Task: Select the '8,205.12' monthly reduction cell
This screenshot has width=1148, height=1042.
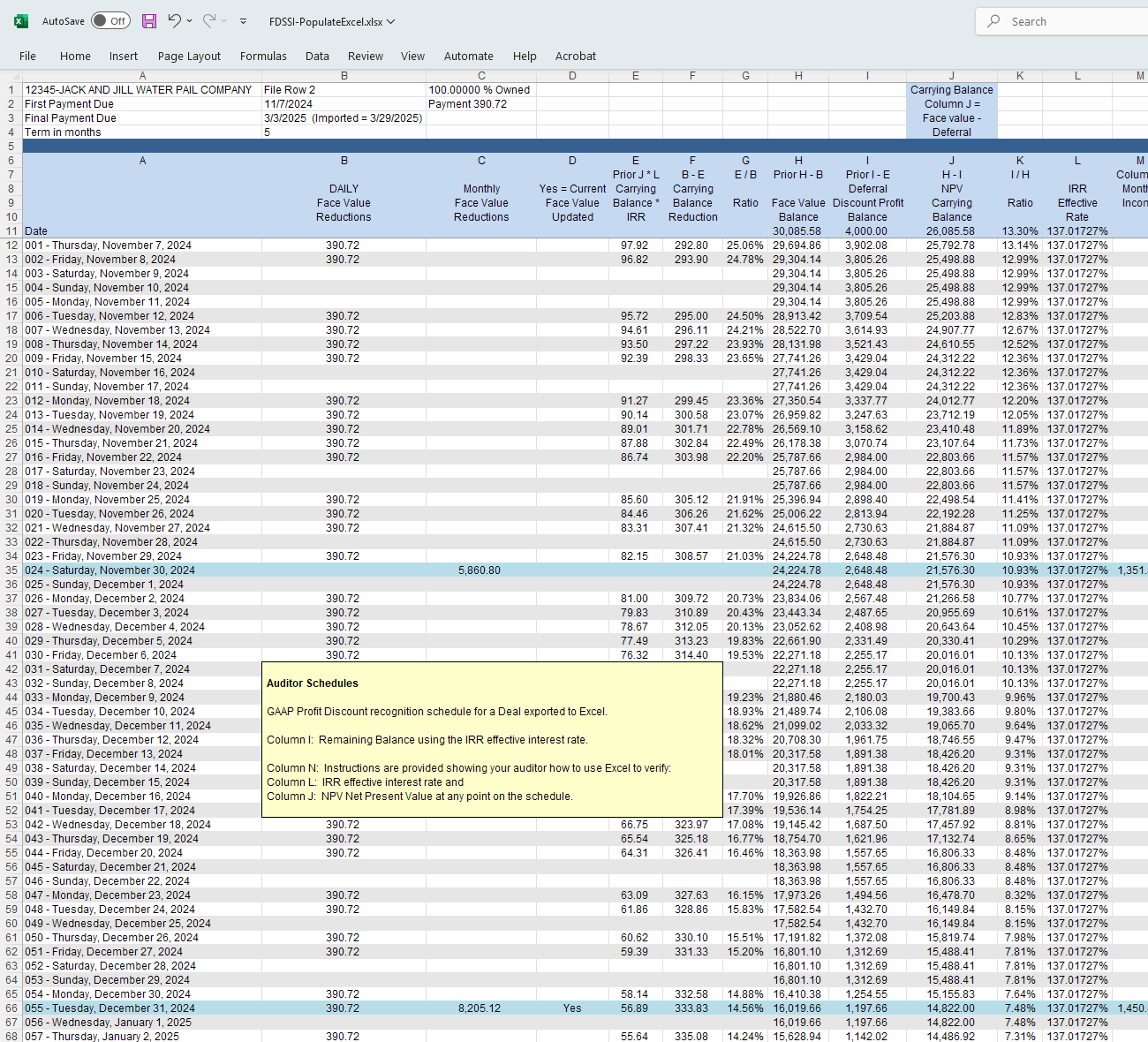Action: (x=481, y=1008)
